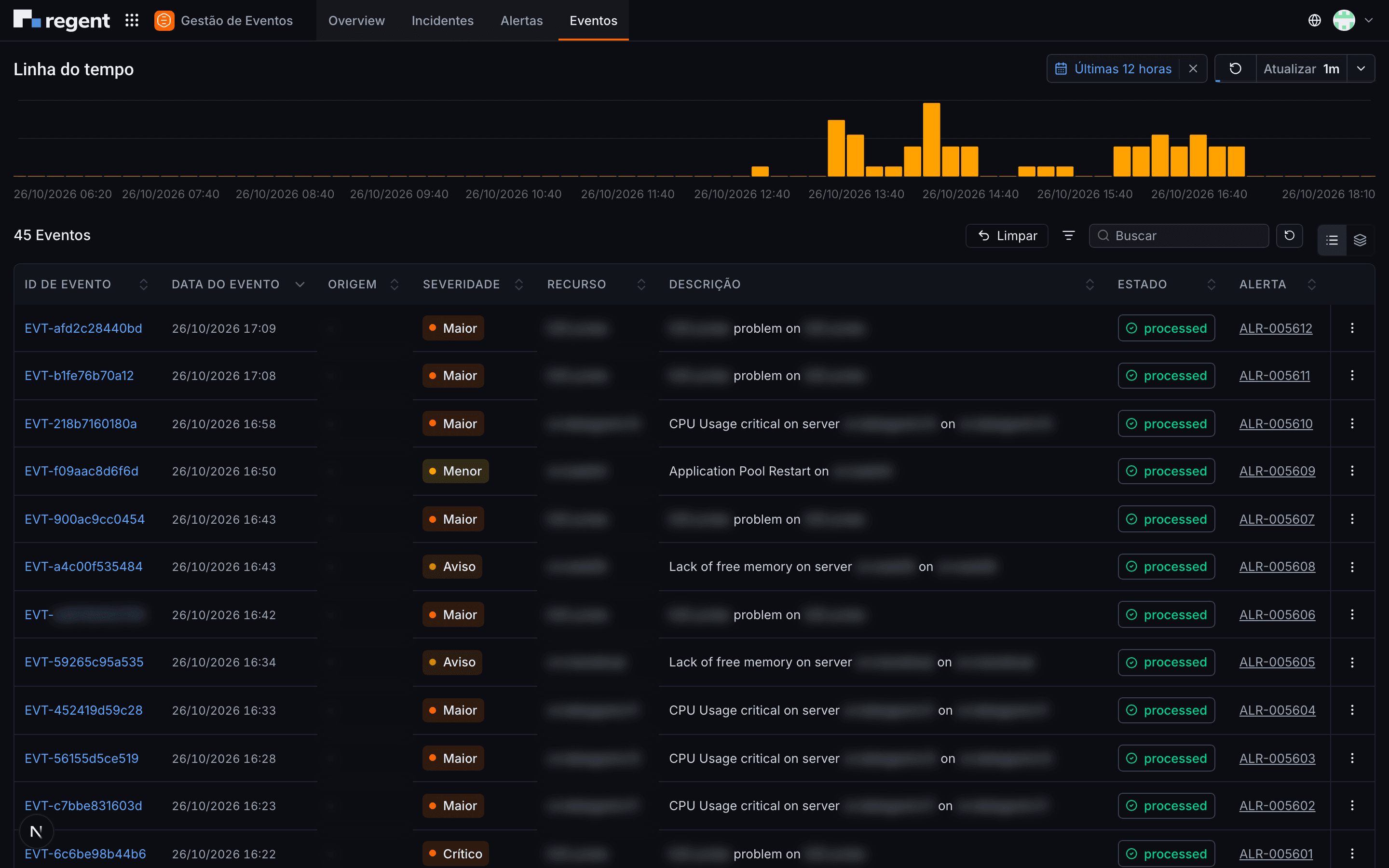Image resolution: width=1389 pixels, height=868 pixels.
Task: Open row actions for ALR-005608
Action: [x=1352, y=567]
